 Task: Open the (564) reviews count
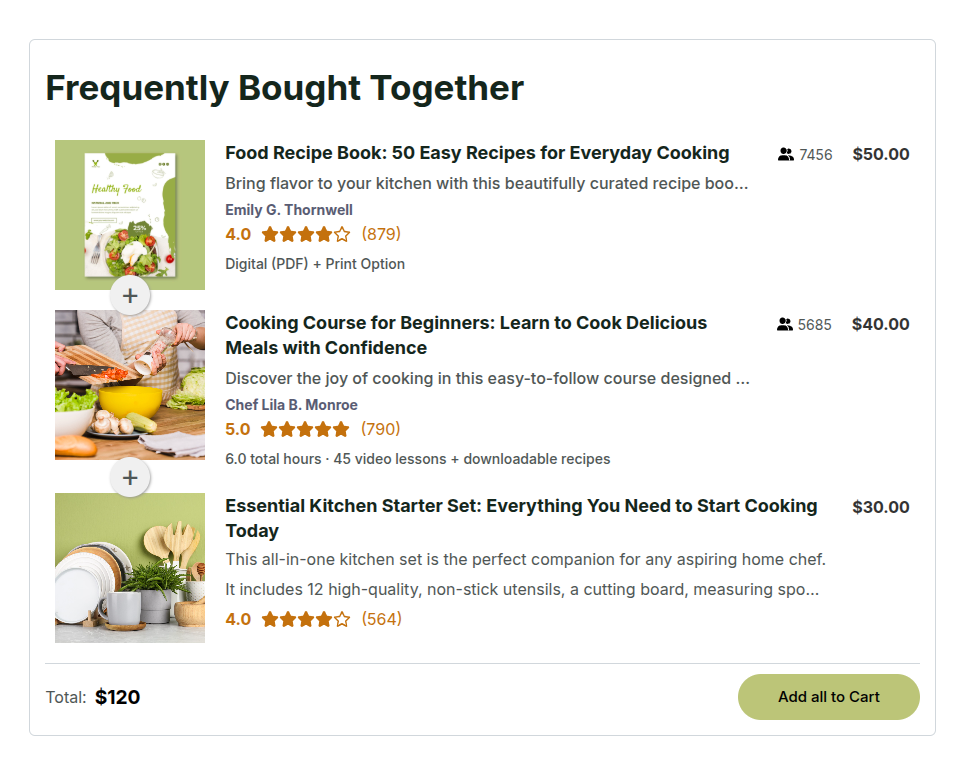pos(381,619)
